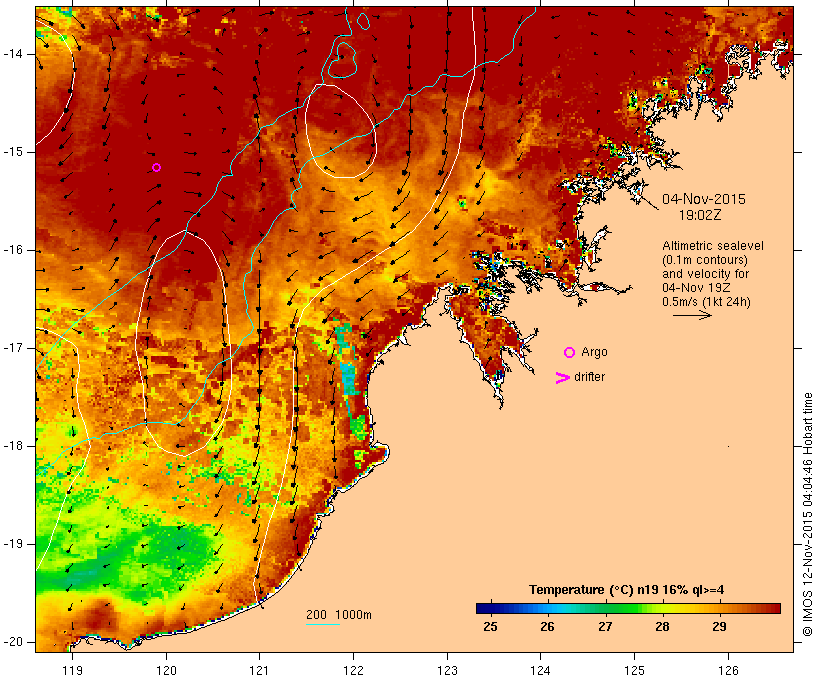Click the cyan 200m isobath sample line

(323, 624)
